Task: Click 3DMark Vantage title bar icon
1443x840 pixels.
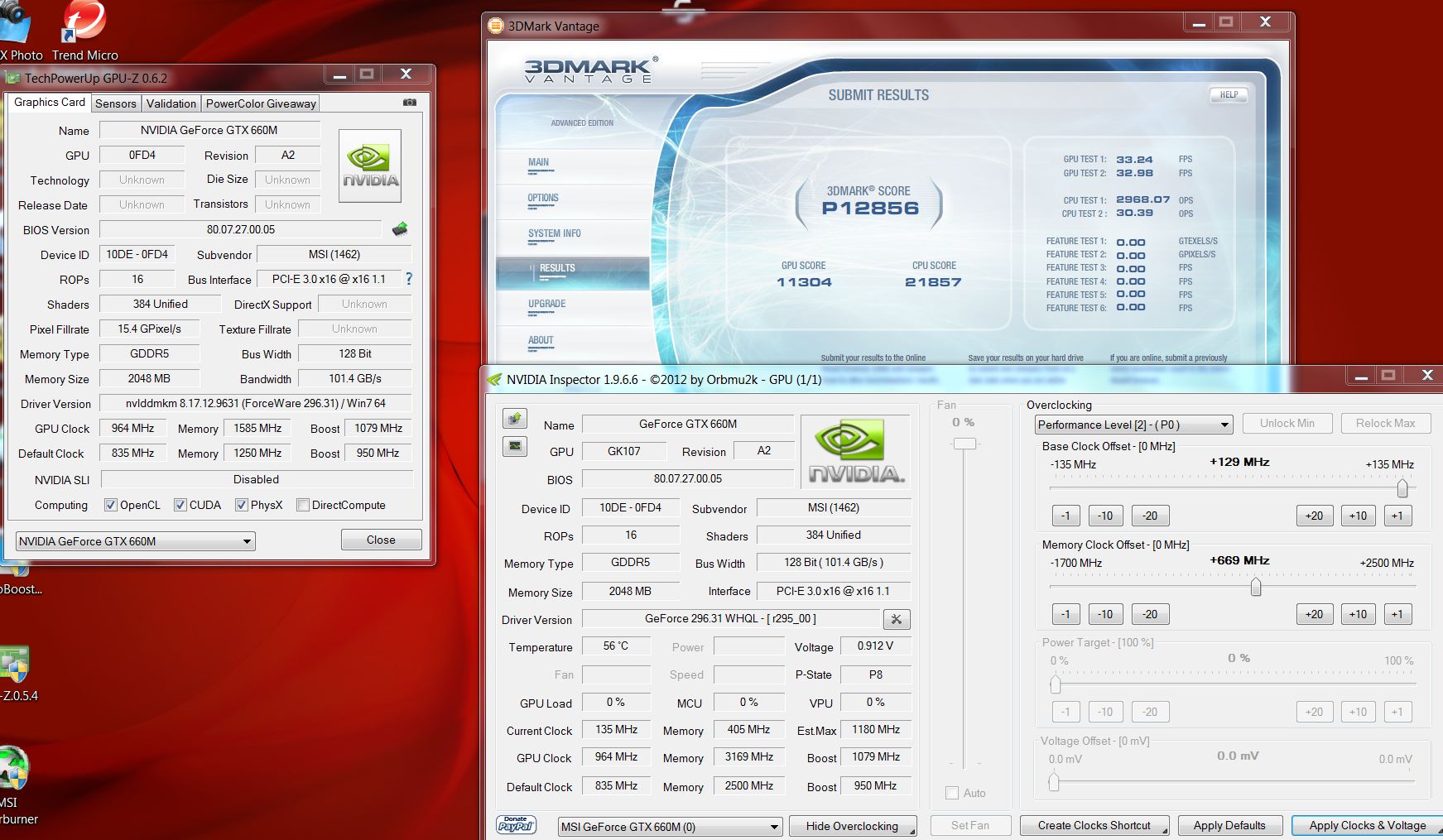Action: [x=496, y=26]
